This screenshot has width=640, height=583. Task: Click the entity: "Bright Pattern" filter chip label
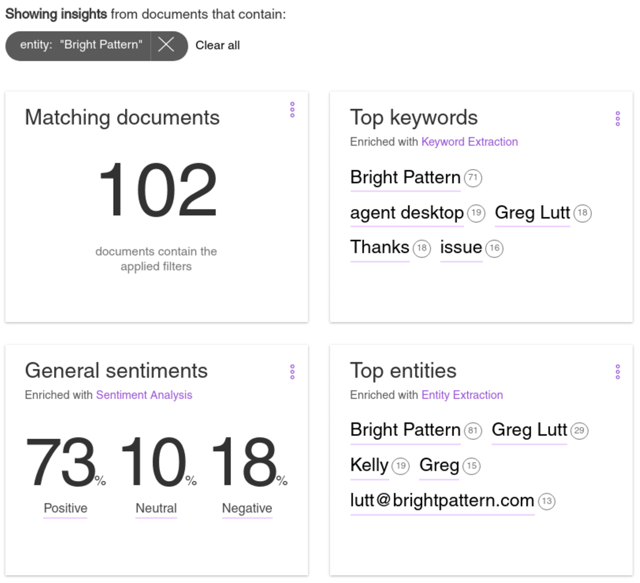pyautogui.click(x=81, y=45)
